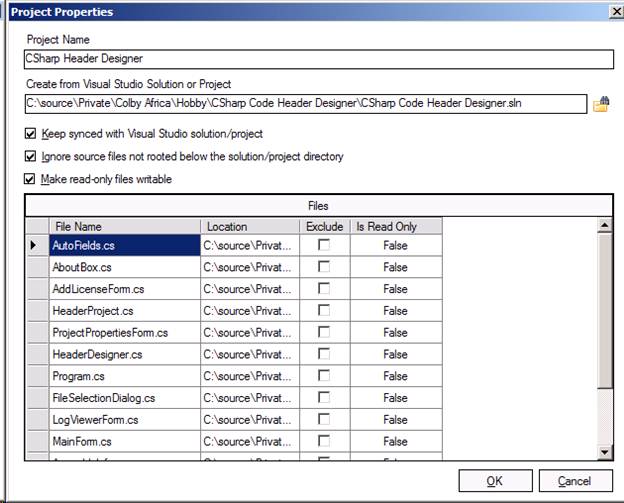Click the Exclude column header
This screenshot has height=503, width=624.
[x=325, y=226]
